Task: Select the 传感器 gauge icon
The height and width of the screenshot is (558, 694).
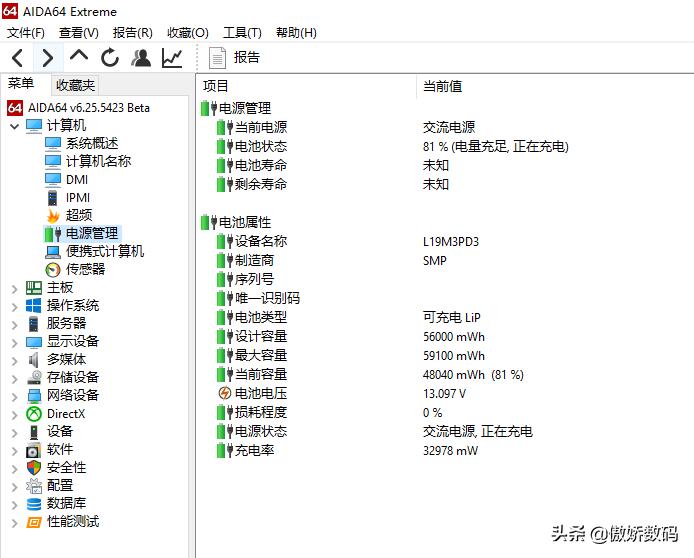Action: (x=53, y=269)
